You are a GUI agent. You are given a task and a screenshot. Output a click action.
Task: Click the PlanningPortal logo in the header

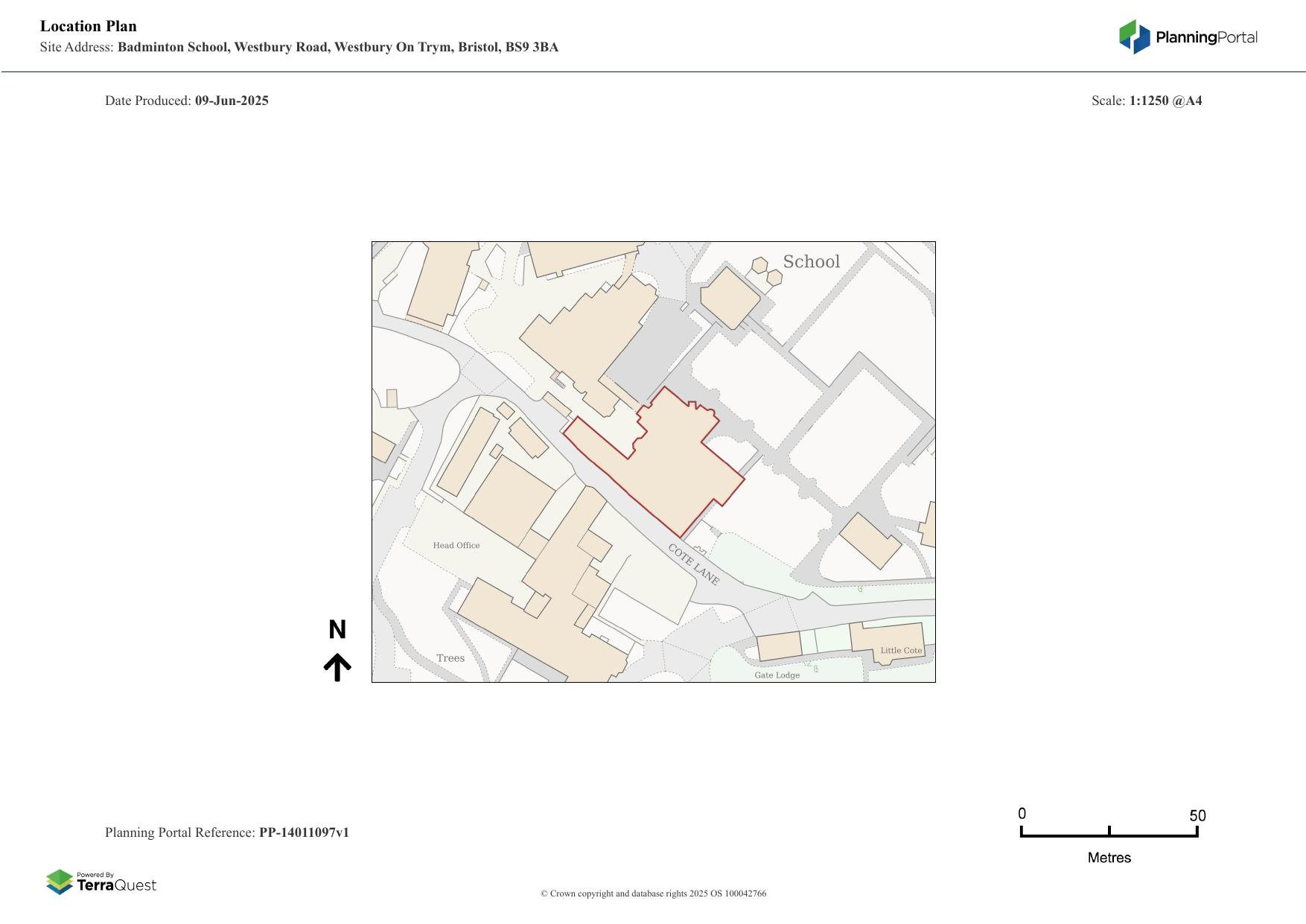click(x=1188, y=37)
